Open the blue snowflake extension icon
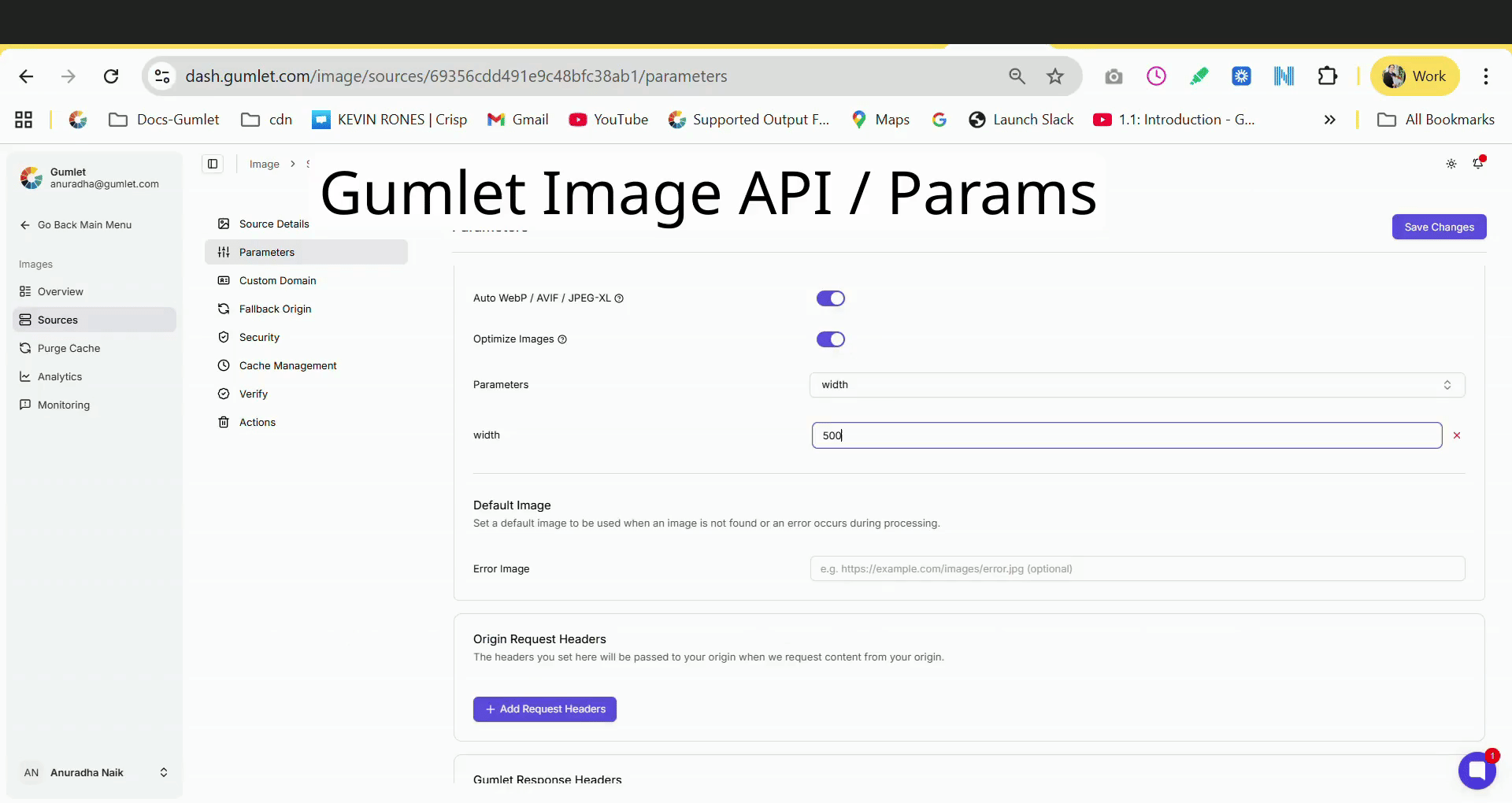 [x=1241, y=76]
